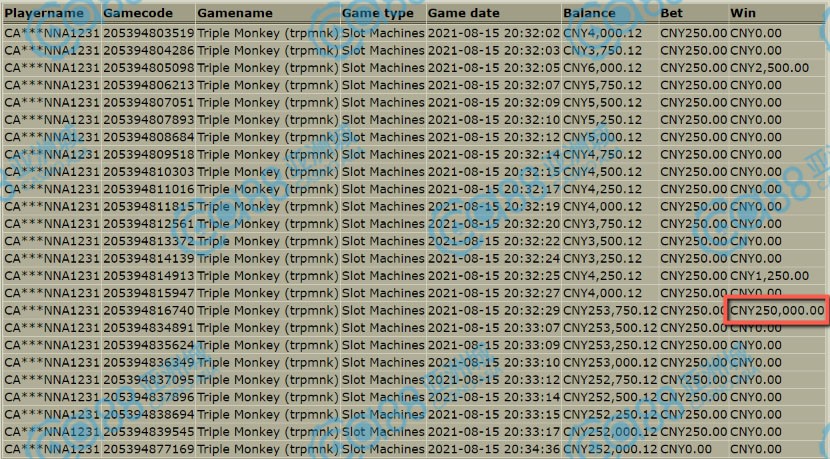Select the game date 2021-08-15 20:32:02
This screenshot has height=459, width=830.
pyautogui.click(x=493, y=32)
